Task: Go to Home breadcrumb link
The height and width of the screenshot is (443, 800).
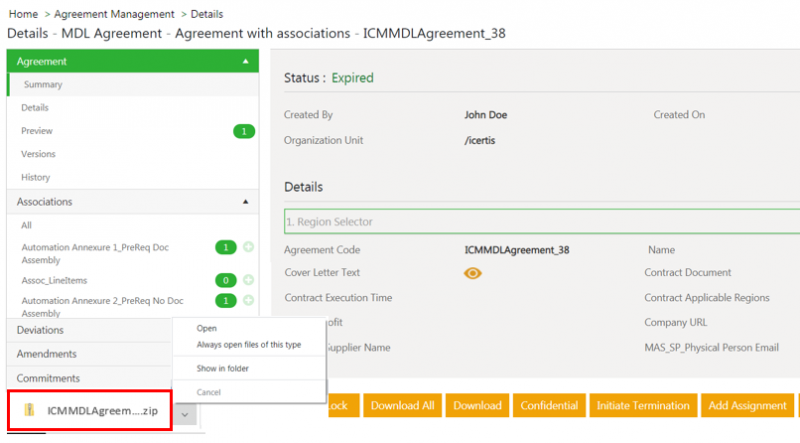Action: pyautogui.click(x=23, y=14)
